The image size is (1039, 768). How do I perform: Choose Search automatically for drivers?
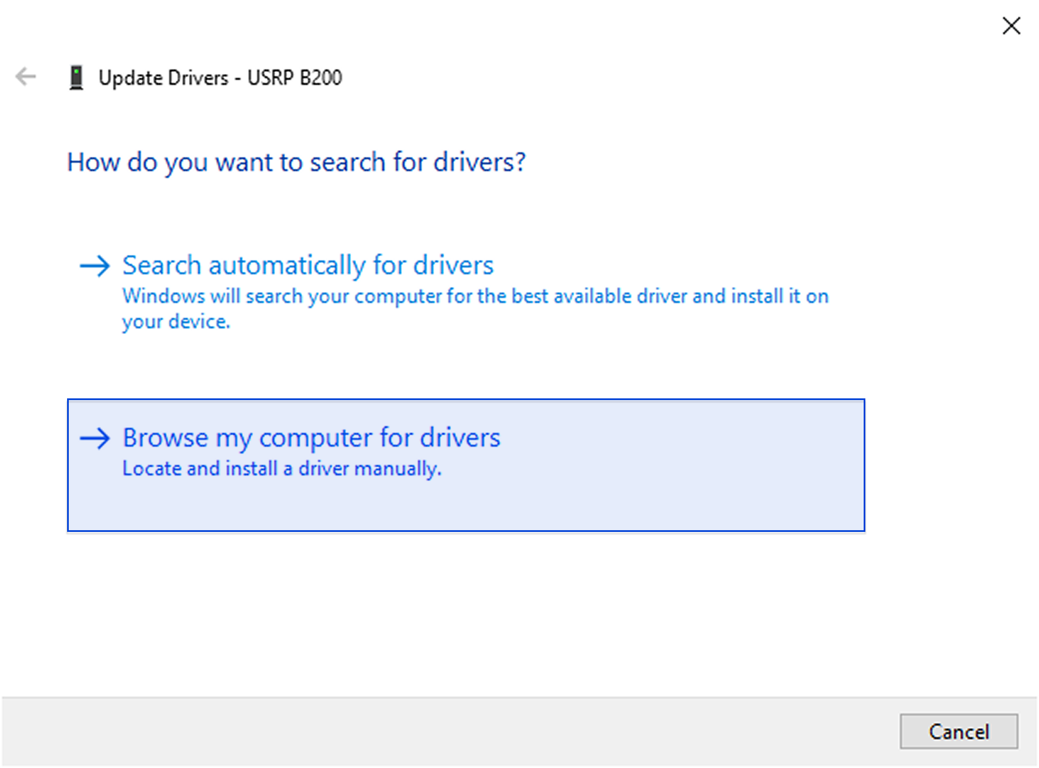(308, 266)
